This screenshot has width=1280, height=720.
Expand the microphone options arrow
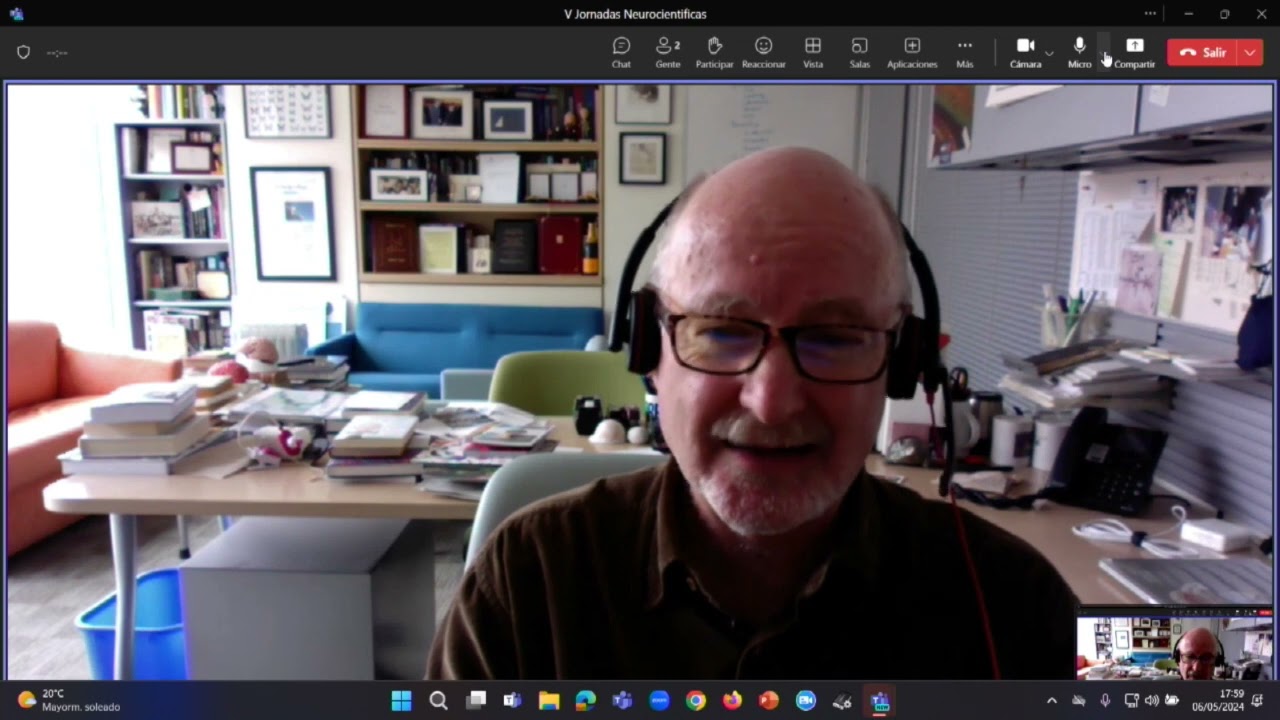[1104, 52]
